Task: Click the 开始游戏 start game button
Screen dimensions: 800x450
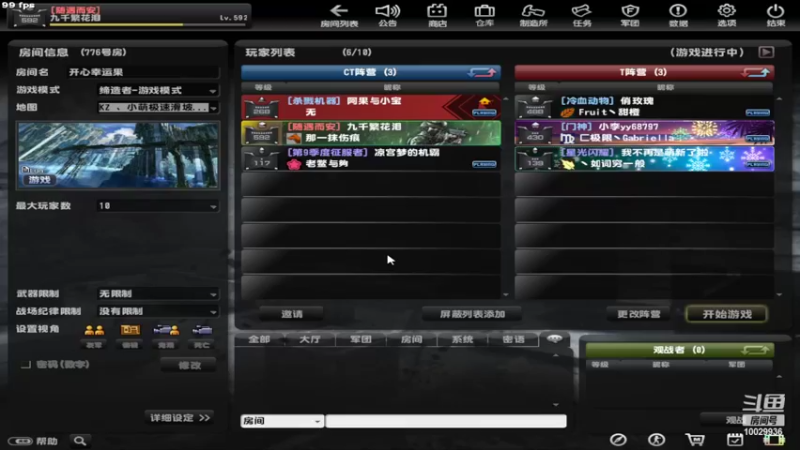Action: coord(727,314)
